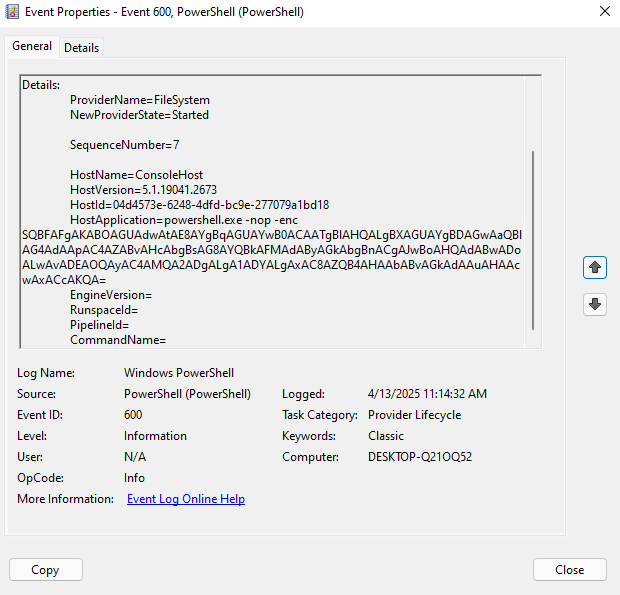Close window using the X button
The height and width of the screenshot is (595, 620).
pos(605,11)
